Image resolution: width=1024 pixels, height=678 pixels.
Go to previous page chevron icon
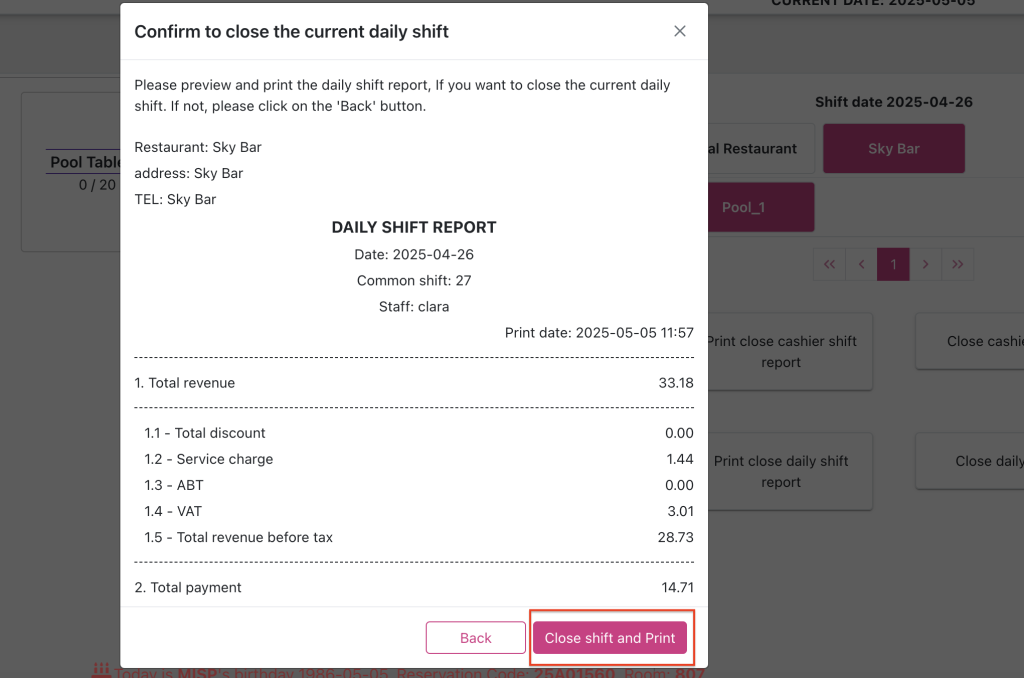click(861, 265)
